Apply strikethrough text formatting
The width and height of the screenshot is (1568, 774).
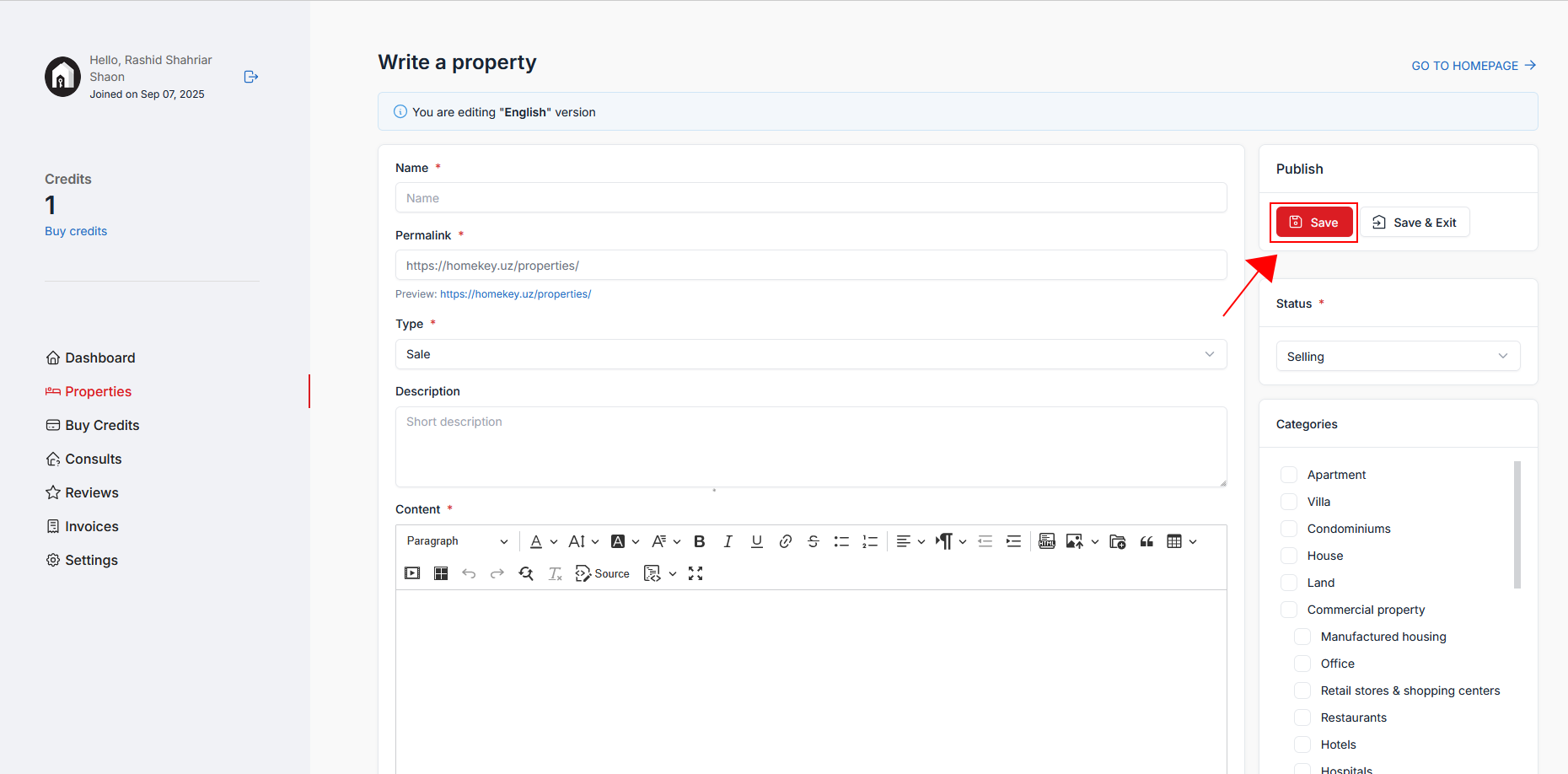pos(814,541)
